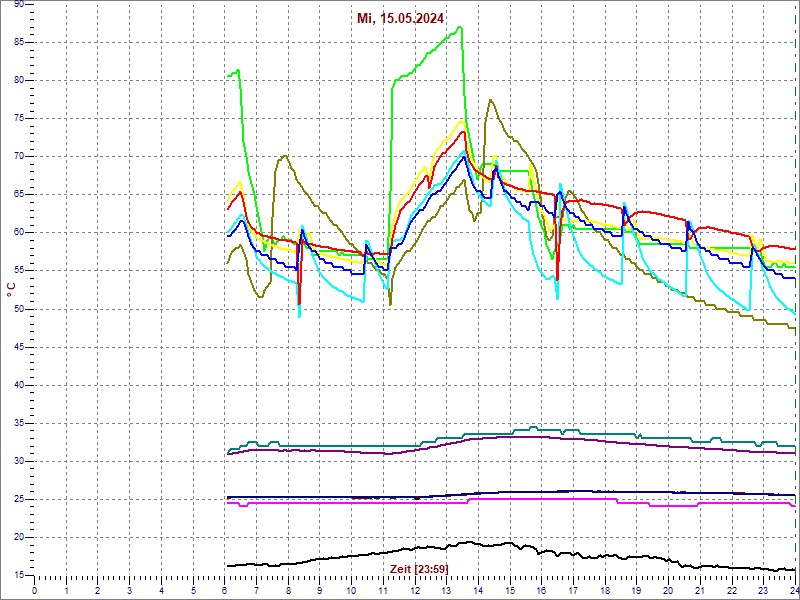Viewport: 800px width, 600px height.
Task: Select hour 16 on the time axis
Action: point(542,590)
